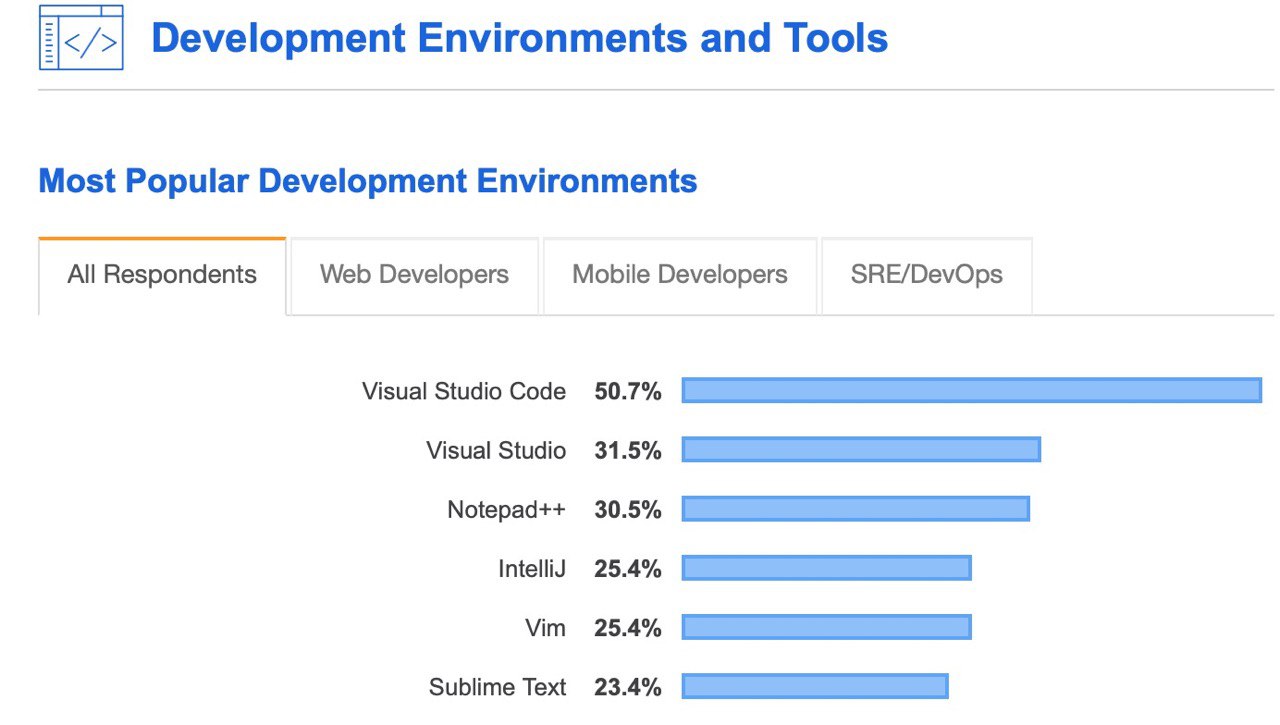This screenshot has height=725, width=1280.
Task: Click the Development Environments and Tools heading
Action: click(x=519, y=38)
